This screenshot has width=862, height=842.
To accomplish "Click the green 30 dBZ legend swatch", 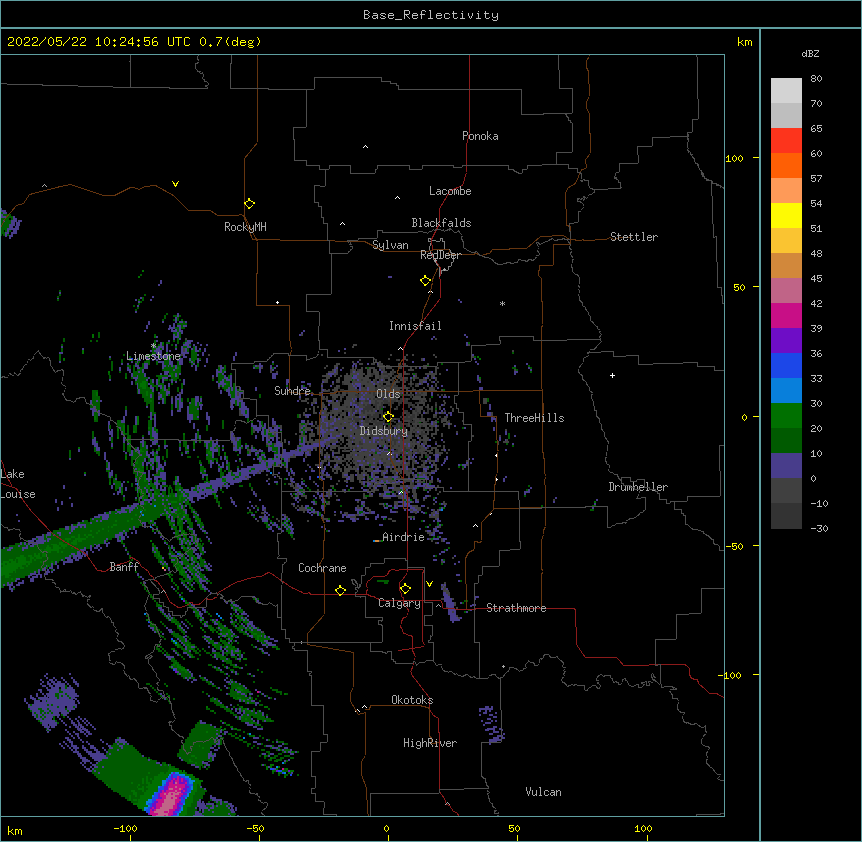I will tap(786, 415).
